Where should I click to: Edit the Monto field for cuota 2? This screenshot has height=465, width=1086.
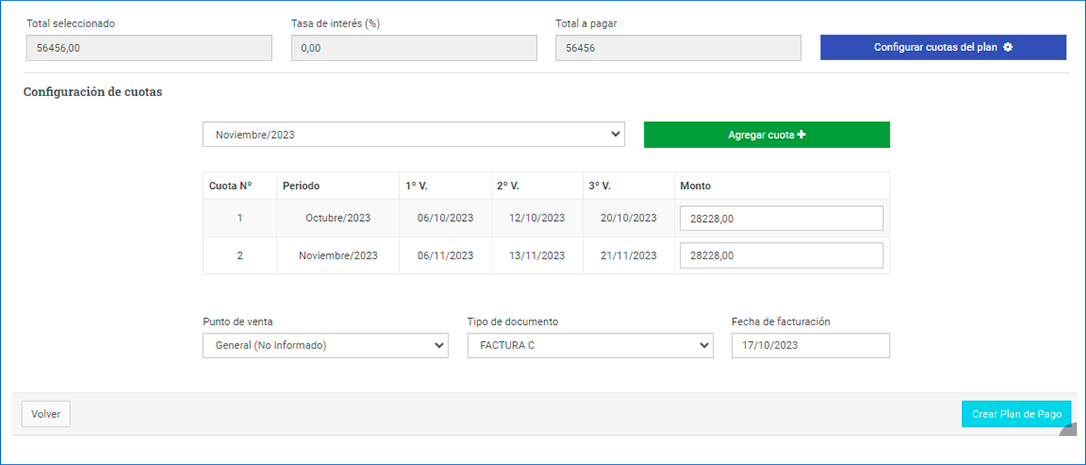point(781,256)
